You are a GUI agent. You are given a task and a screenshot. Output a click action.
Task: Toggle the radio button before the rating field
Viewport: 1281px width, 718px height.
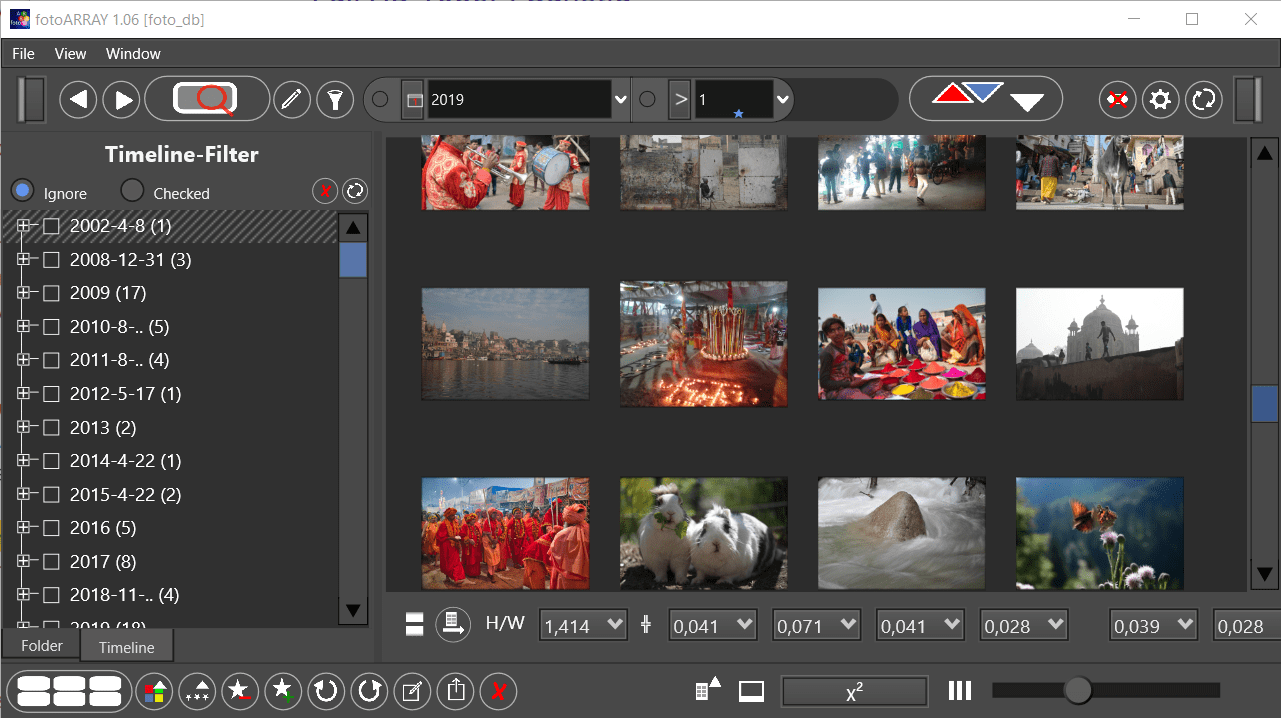[x=647, y=99]
